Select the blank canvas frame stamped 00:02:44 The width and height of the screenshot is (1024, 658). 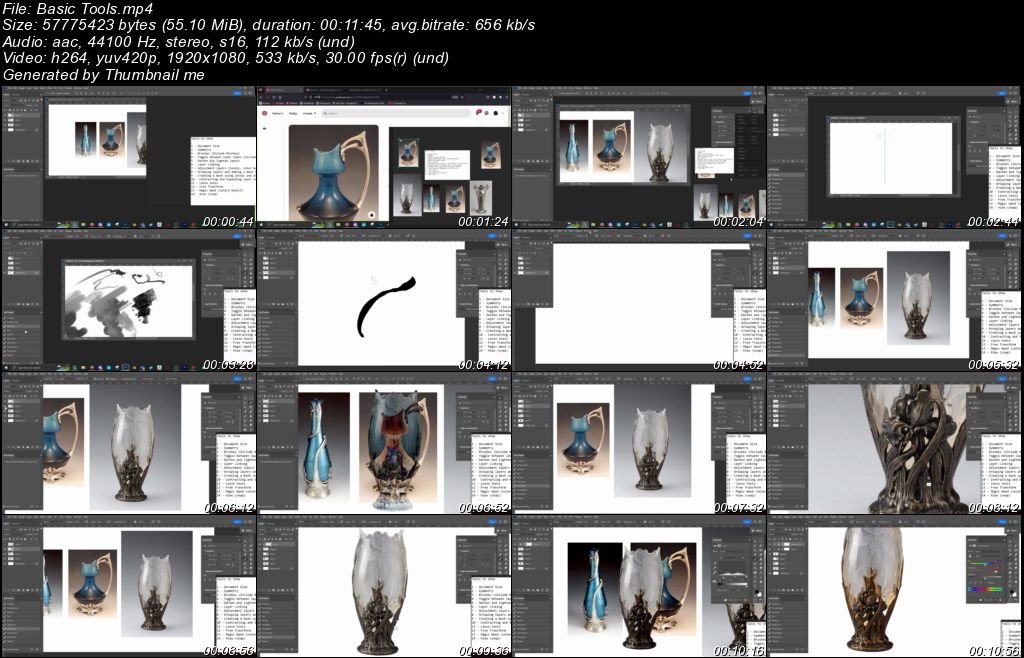895,157
